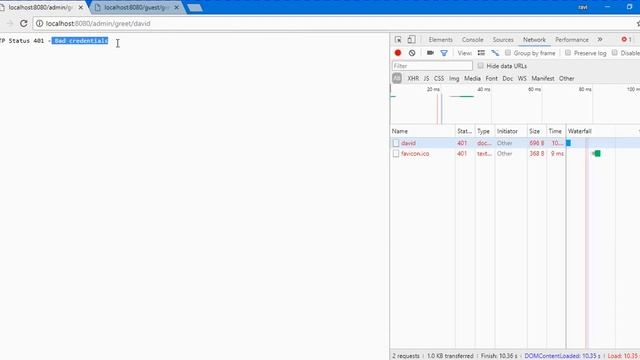The width and height of the screenshot is (640, 360).
Task: Switch to large request rows view icon
Action: (x=481, y=53)
